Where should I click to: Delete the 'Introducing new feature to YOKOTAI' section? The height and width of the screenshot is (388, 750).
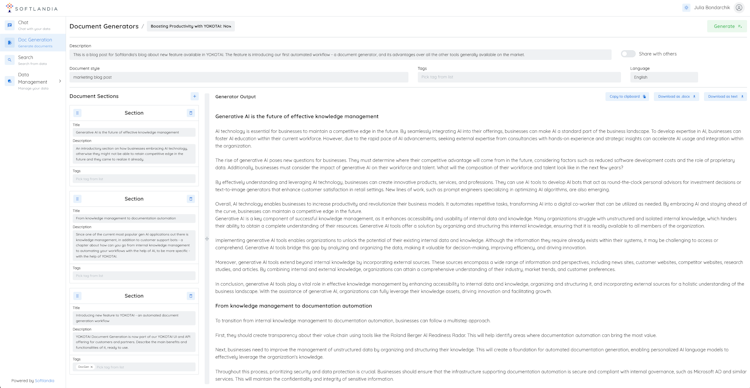pyautogui.click(x=191, y=296)
